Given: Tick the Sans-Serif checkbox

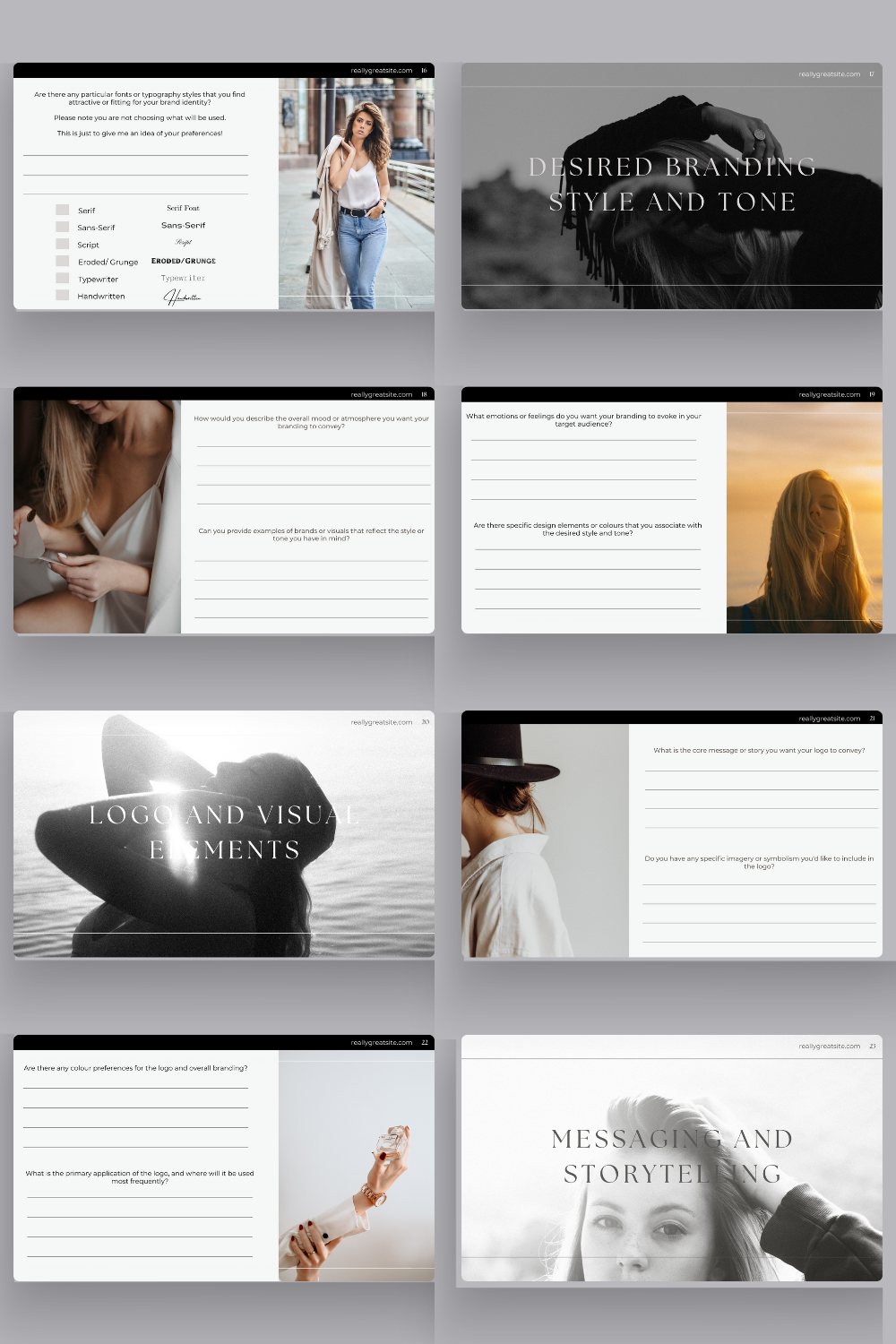Looking at the screenshot, I should pos(63,227).
